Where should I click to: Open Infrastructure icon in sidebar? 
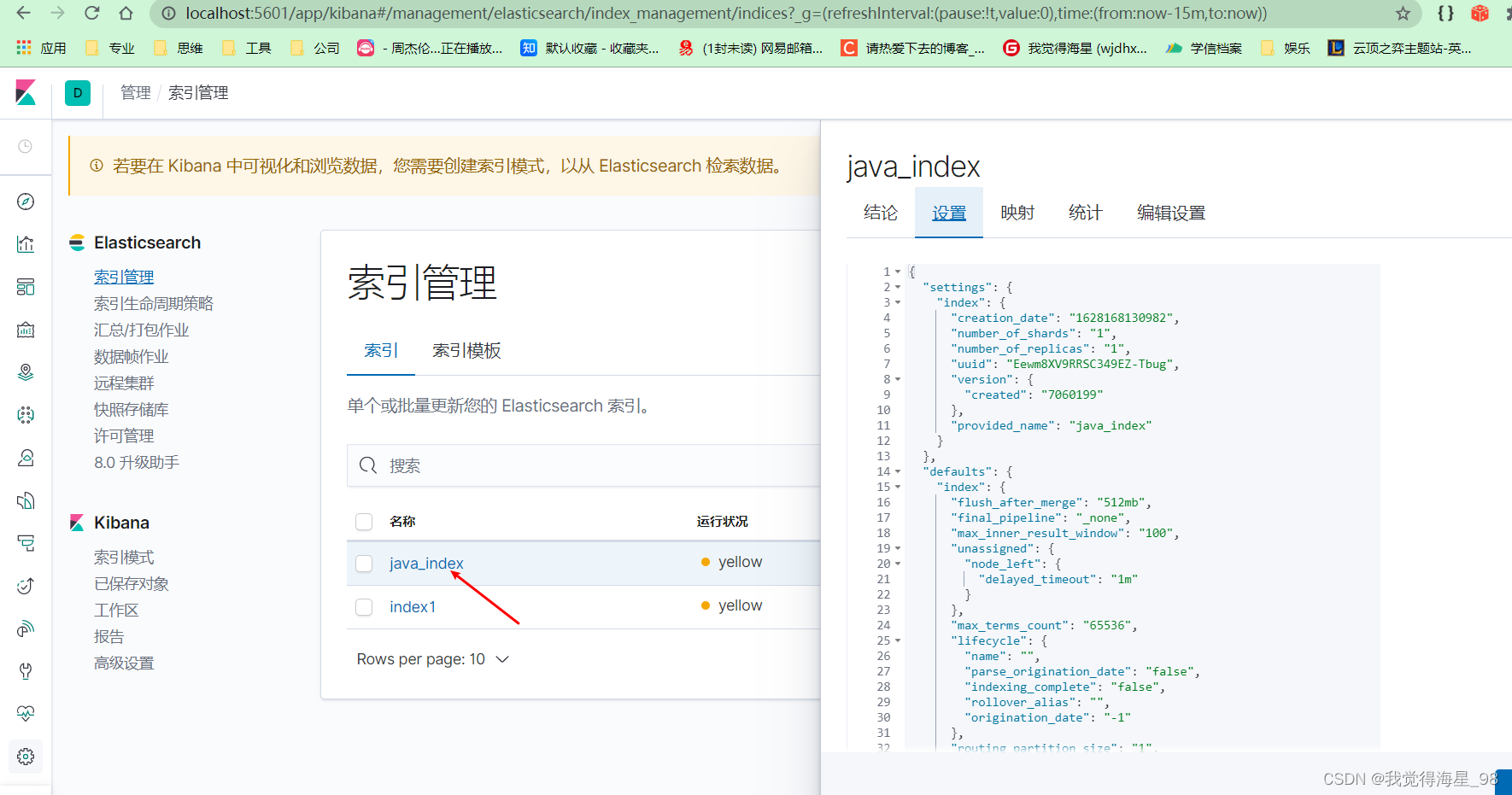pos(26,458)
